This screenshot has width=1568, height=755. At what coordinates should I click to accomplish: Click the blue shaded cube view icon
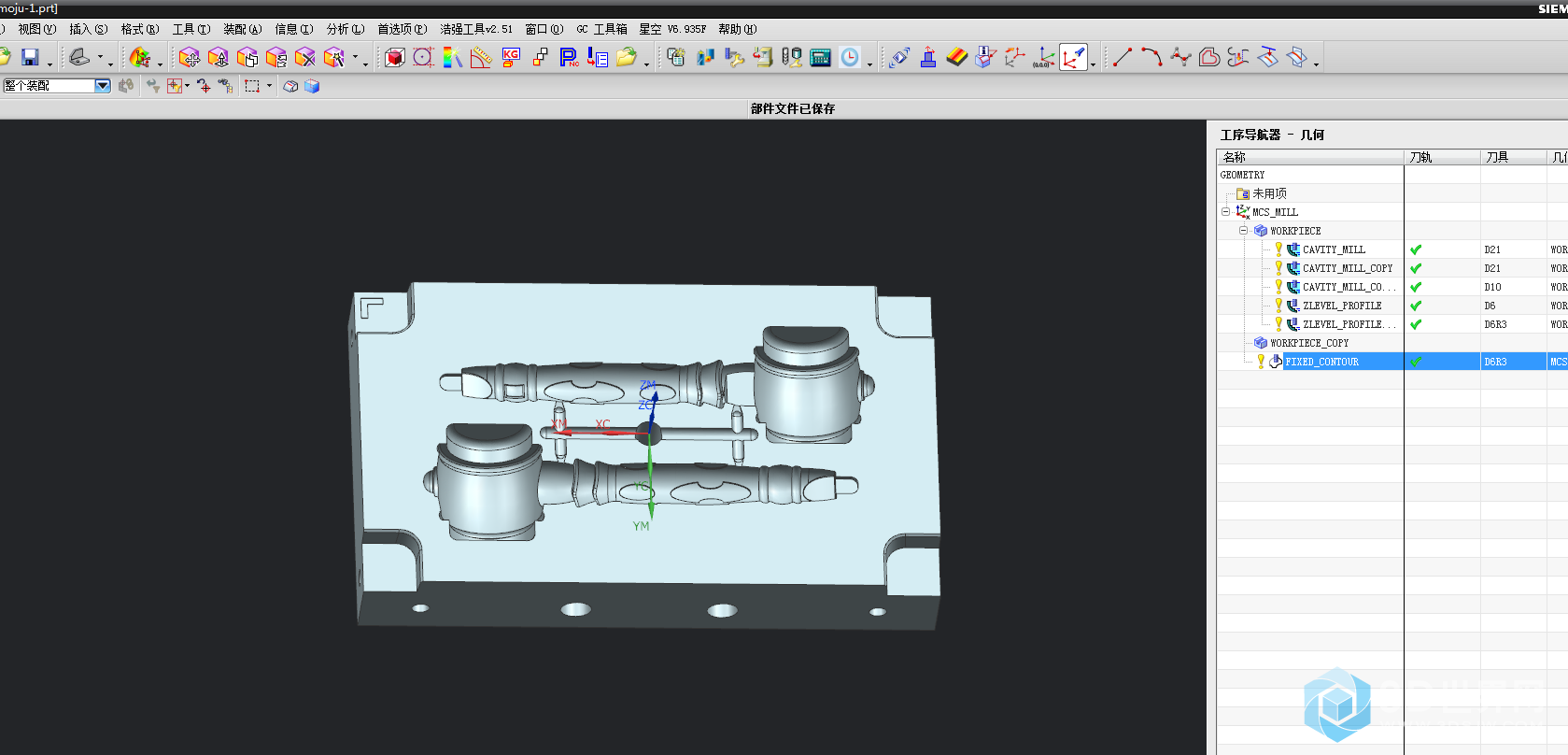click(x=312, y=86)
